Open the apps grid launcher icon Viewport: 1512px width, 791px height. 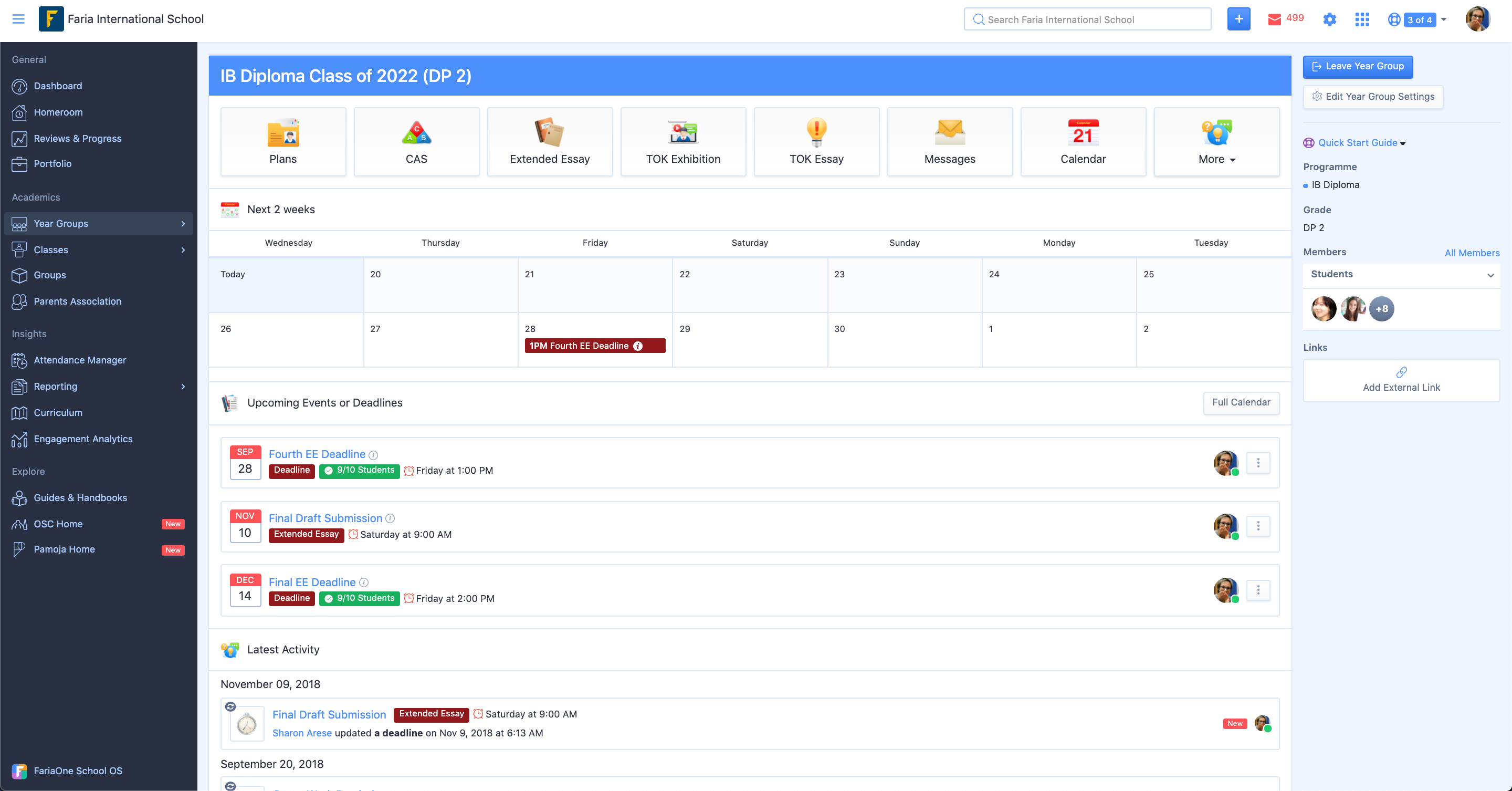point(1362,19)
